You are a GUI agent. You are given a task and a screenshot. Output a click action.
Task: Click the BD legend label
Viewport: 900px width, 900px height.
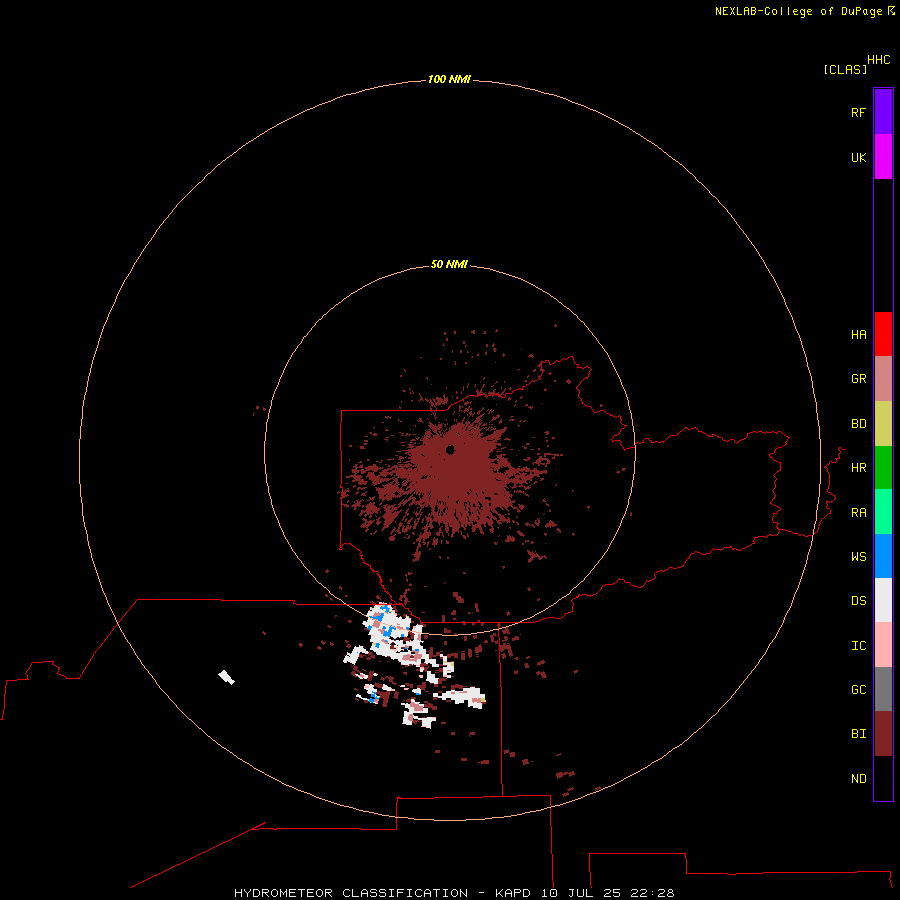(x=858, y=424)
